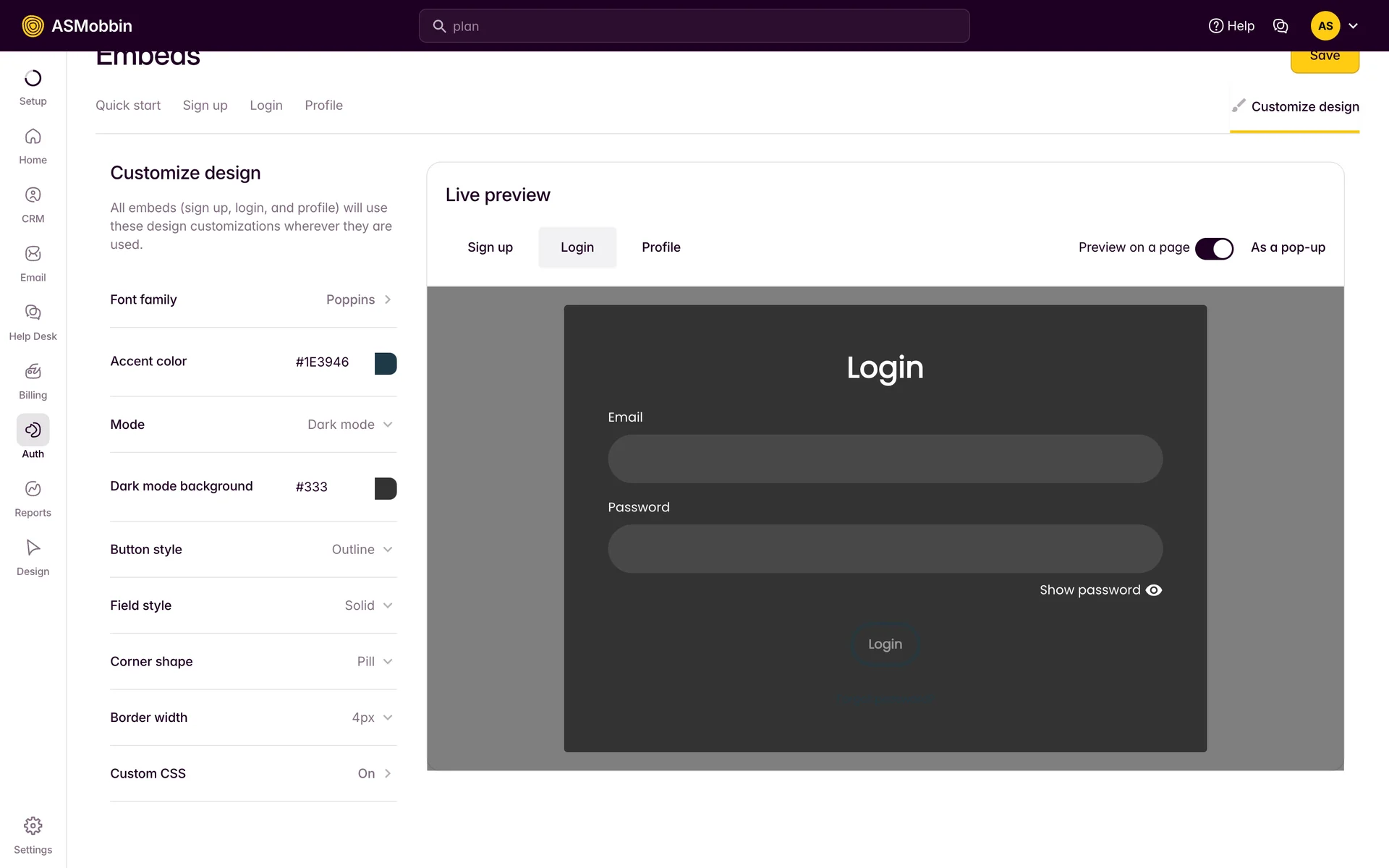1389x868 pixels.
Task: Go to Home sidebar icon
Action: pyautogui.click(x=33, y=137)
